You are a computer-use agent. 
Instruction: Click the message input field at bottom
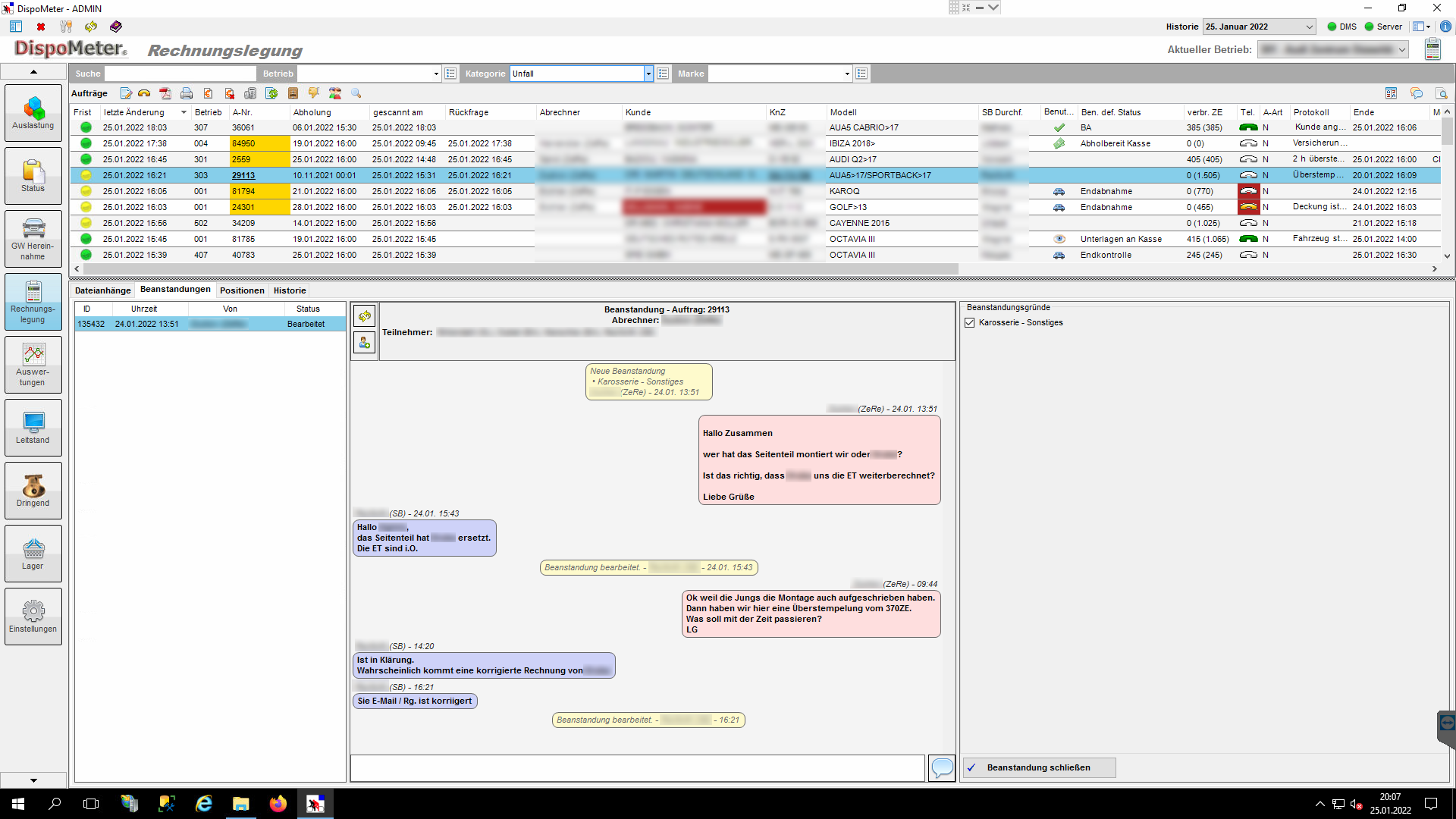click(637, 767)
